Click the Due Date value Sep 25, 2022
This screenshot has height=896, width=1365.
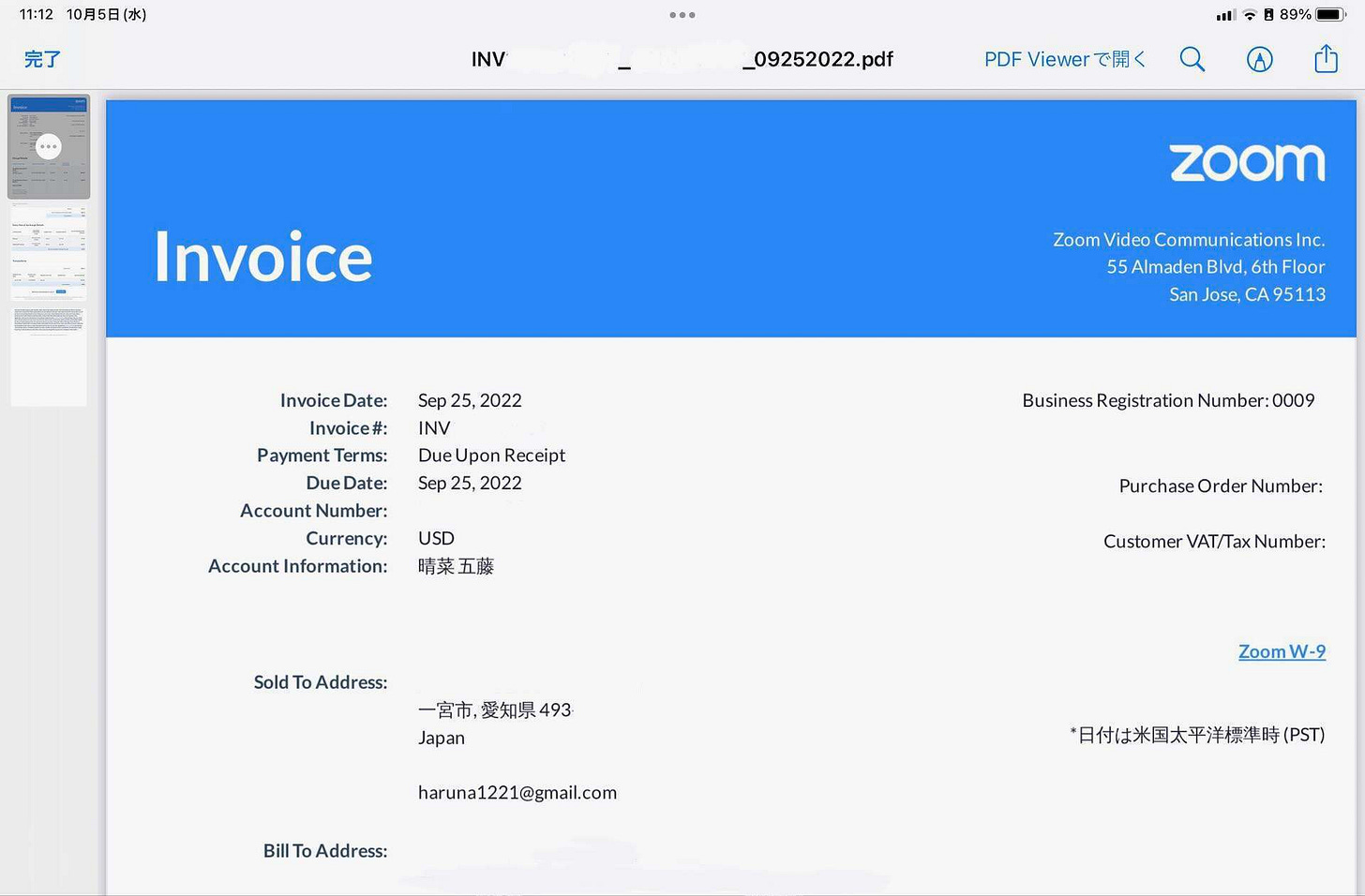pos(470,483)
